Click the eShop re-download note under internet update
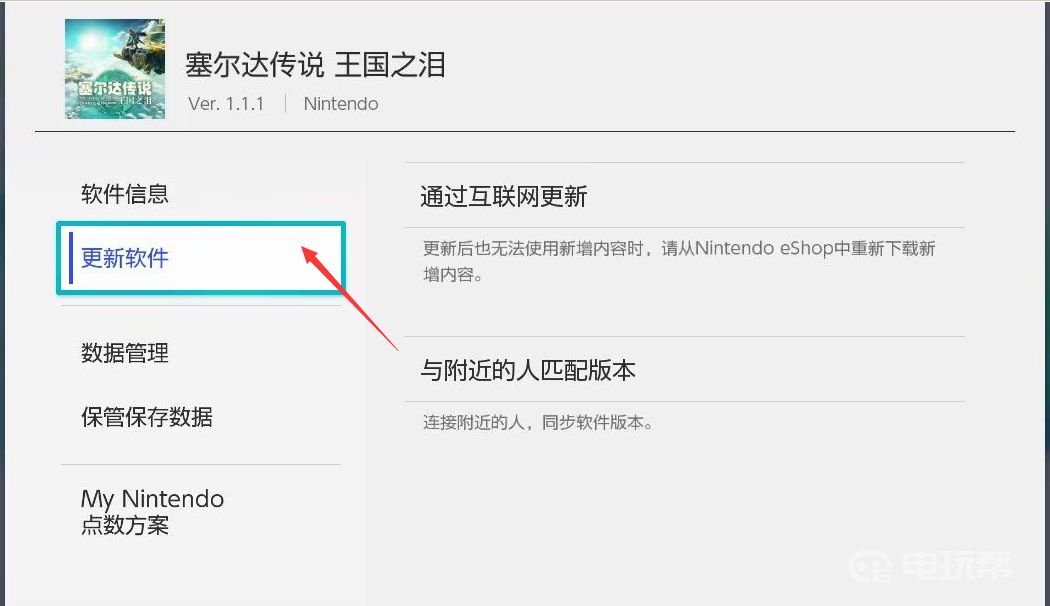The height and width of the screenshot is (606, 1050). 679,261
